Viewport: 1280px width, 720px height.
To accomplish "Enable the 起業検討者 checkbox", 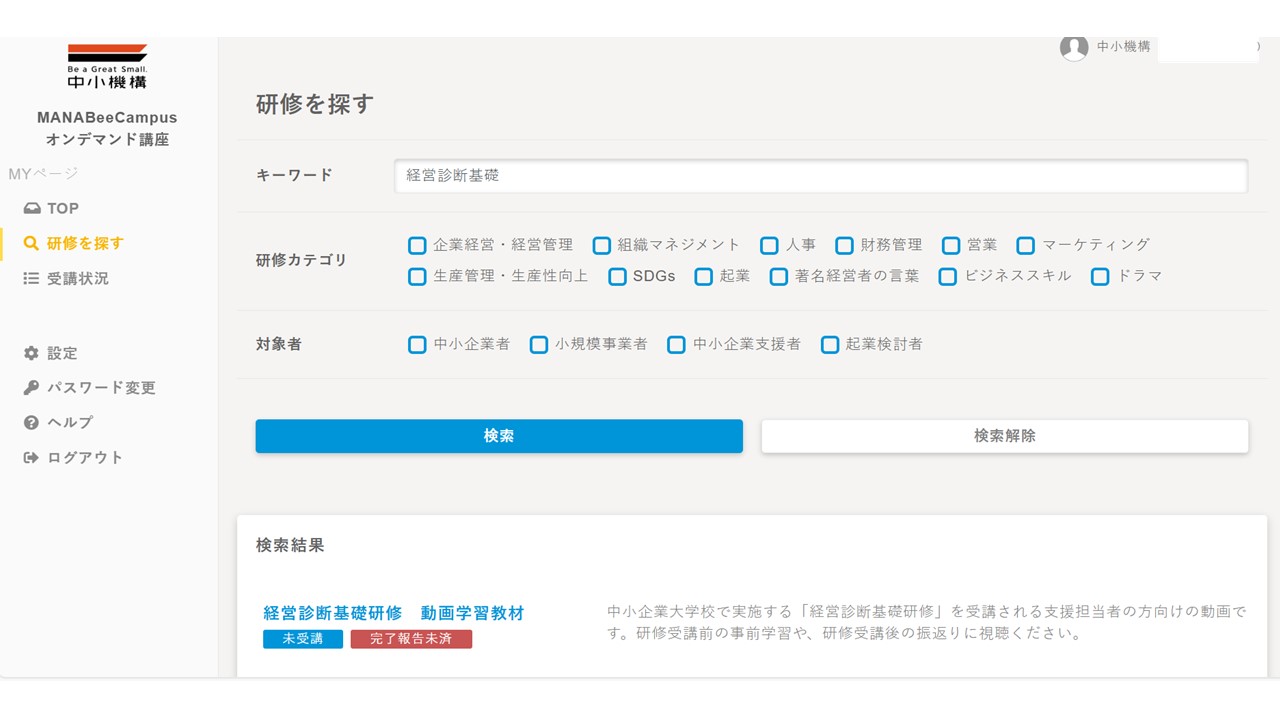I will click(x=830, y=344).
